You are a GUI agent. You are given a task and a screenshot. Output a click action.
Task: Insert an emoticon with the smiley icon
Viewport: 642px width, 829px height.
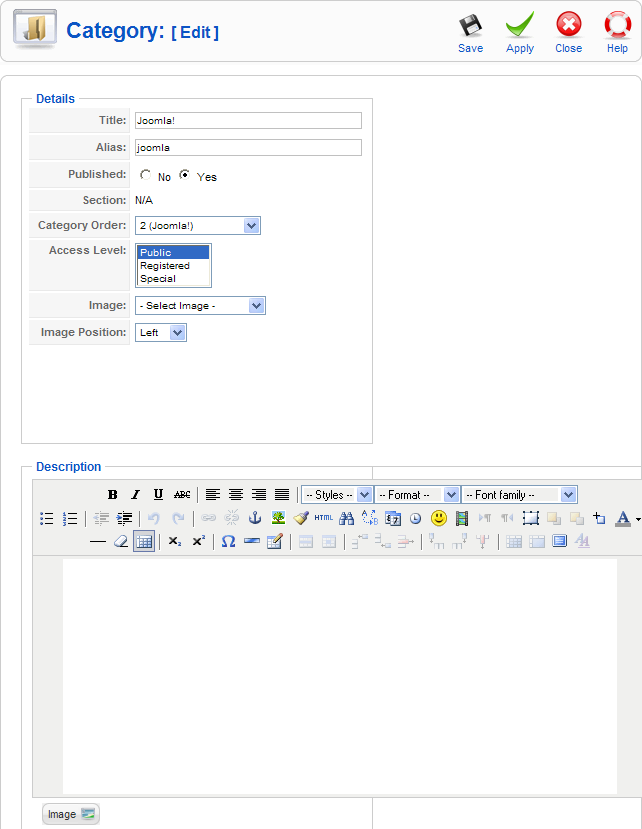tap(438, 518)
